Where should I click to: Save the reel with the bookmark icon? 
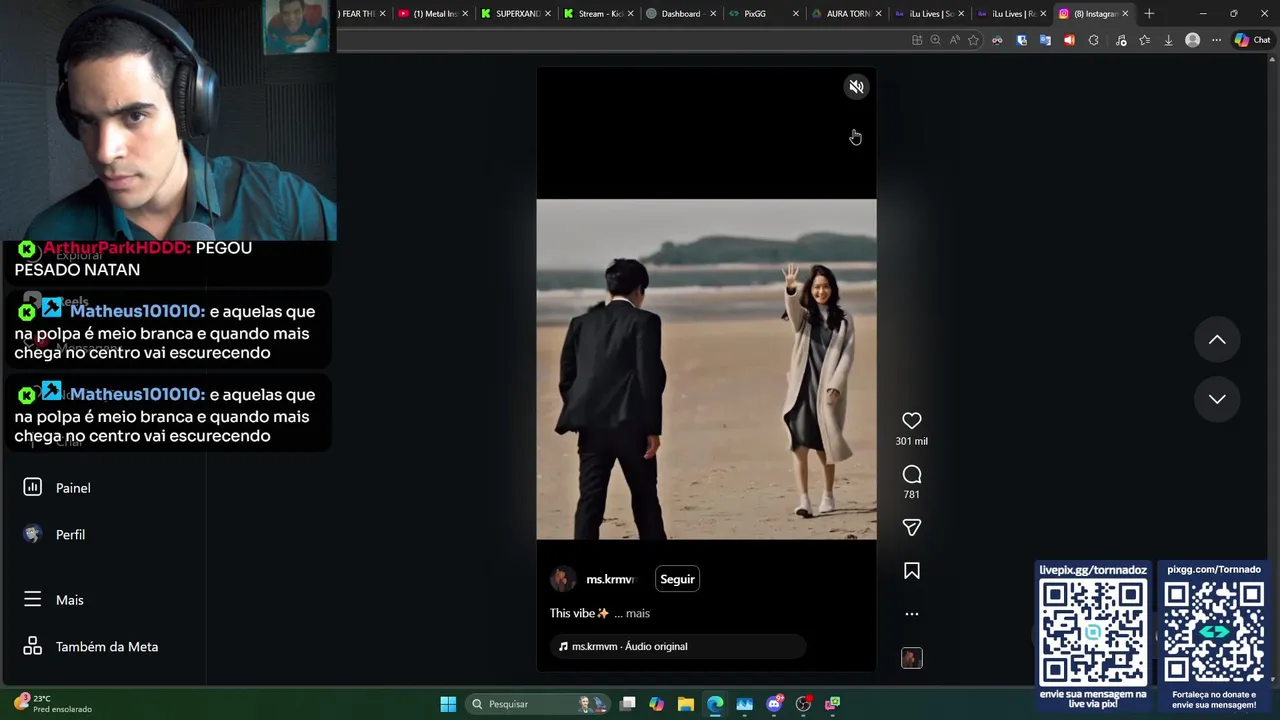tap(911, 571)
